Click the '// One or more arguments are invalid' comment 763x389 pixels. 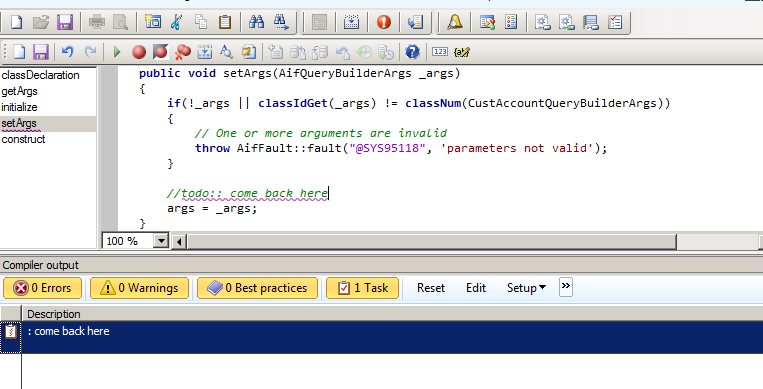pyautogui.click(x=321, y=133)
